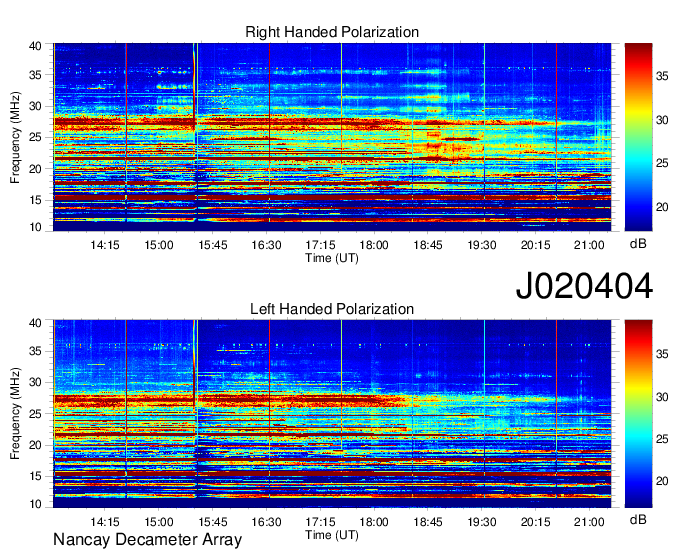680x552 pixels.
Task: Select the large "J020404" observation label
Action: pos(584,285)
